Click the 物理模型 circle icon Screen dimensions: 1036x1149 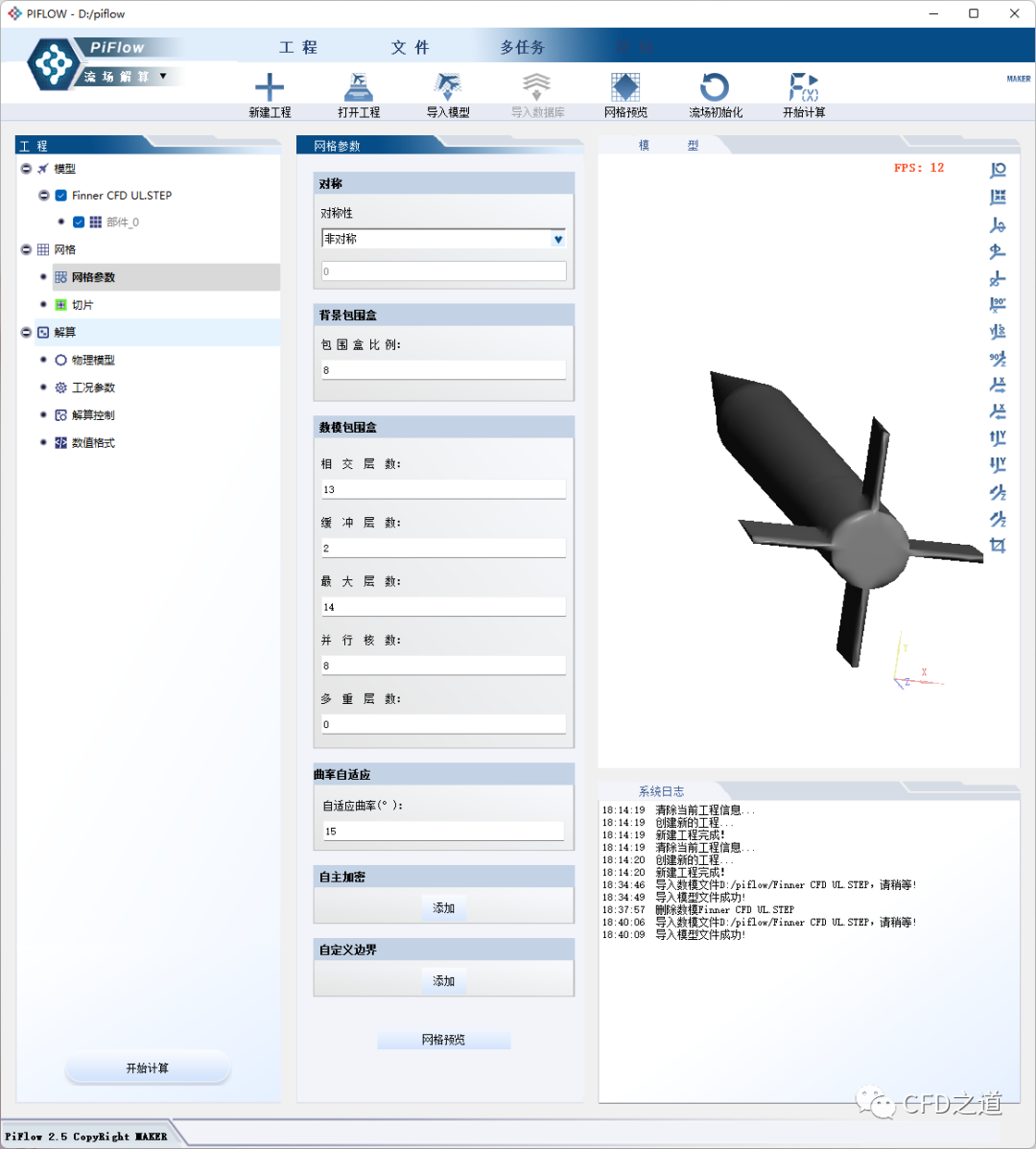pyautogui.click(x=60, y=360)
